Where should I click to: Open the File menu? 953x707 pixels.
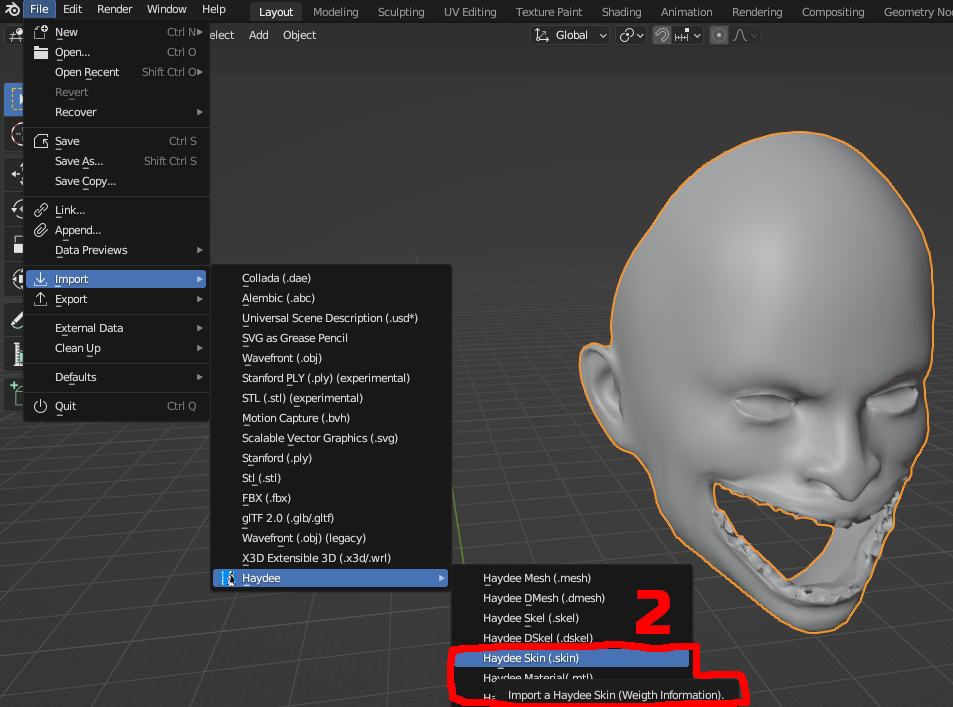click(x=39, y=9)
